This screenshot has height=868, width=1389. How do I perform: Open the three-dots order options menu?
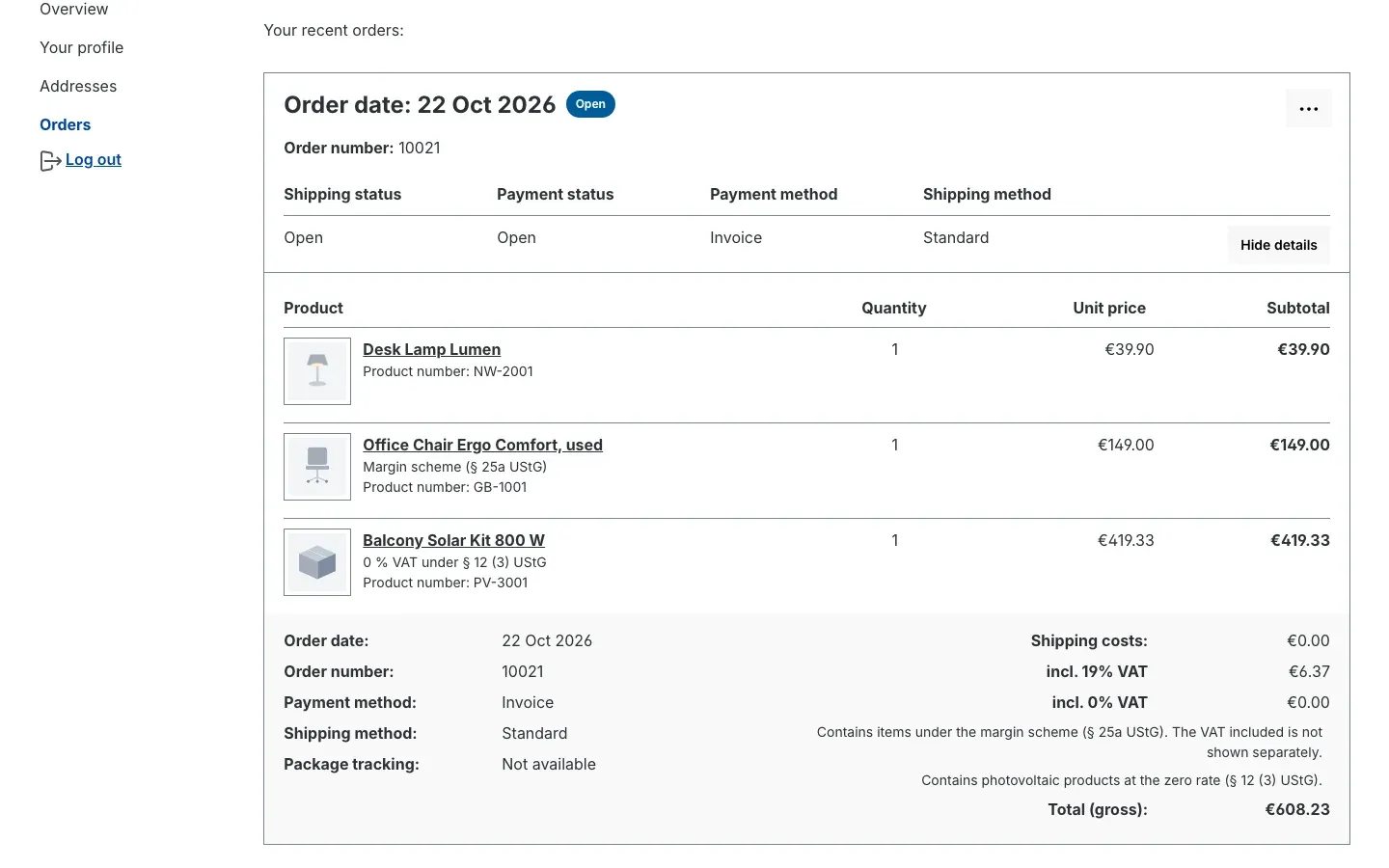click(x=1308, y=109)
